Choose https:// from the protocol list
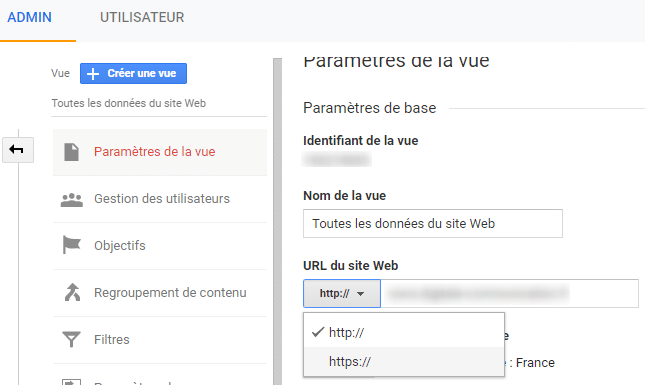 click(404, 362)
